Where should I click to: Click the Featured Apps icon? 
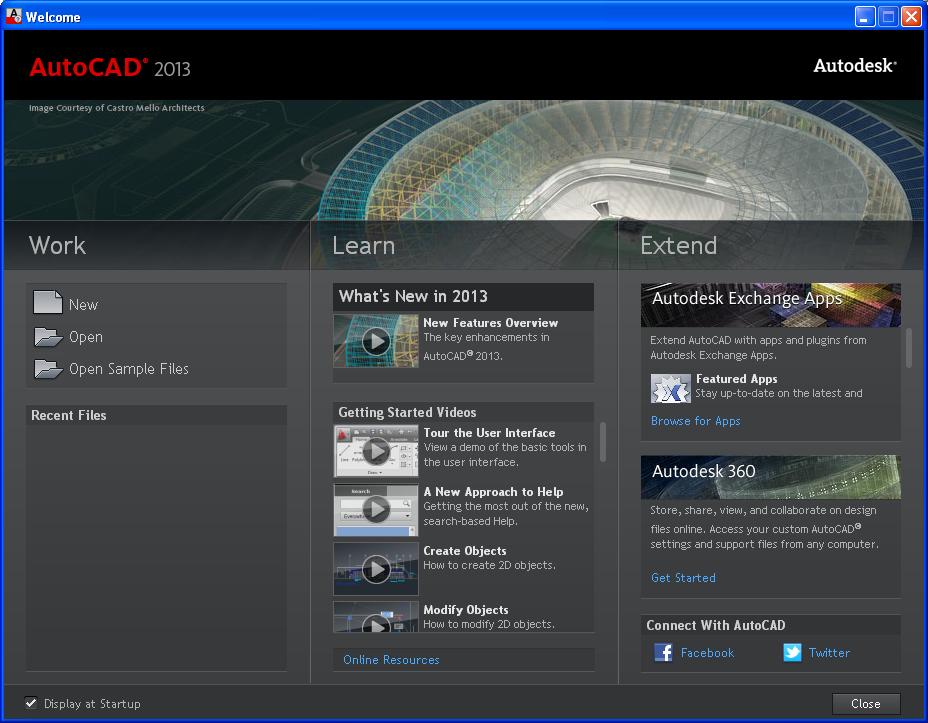pos(671,388)
